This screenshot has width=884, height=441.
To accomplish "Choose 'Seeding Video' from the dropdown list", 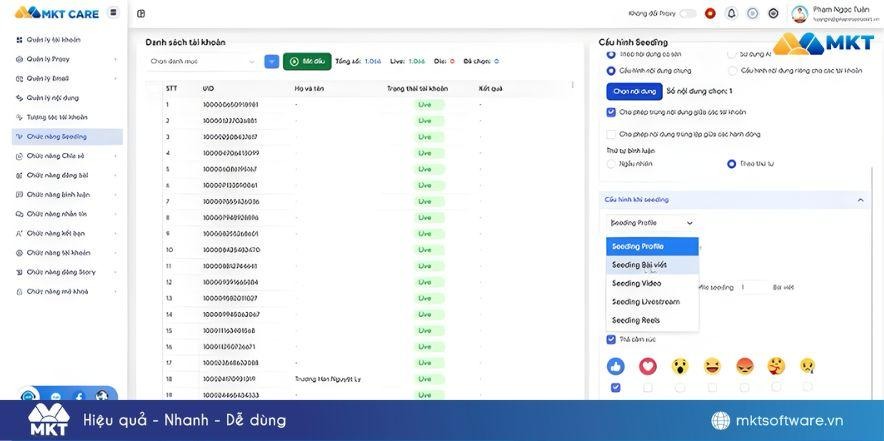I will pyautogui.click(x=637, y=283).
